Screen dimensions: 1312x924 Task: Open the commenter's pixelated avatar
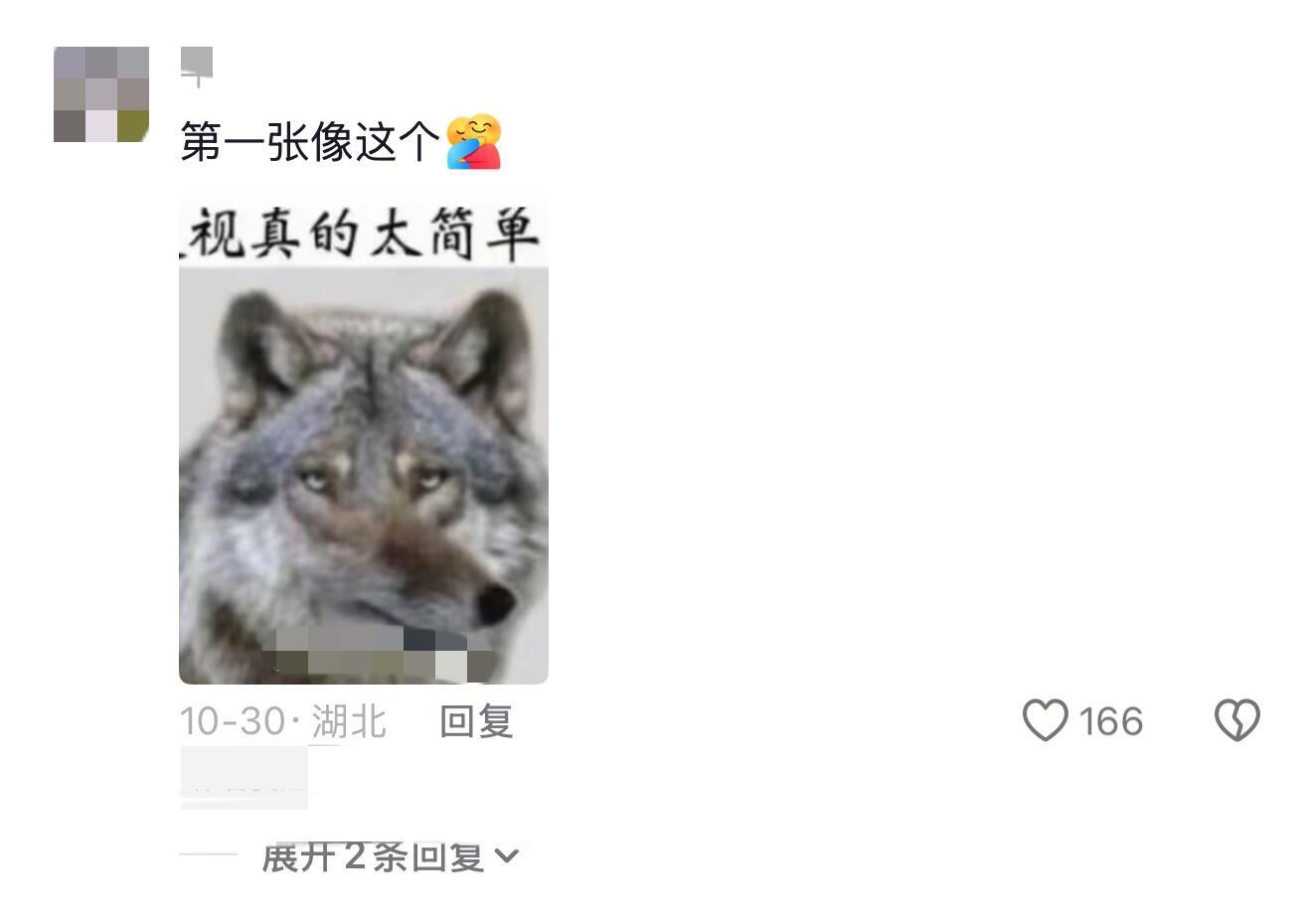pyautogui.click(x=101, y=94)
